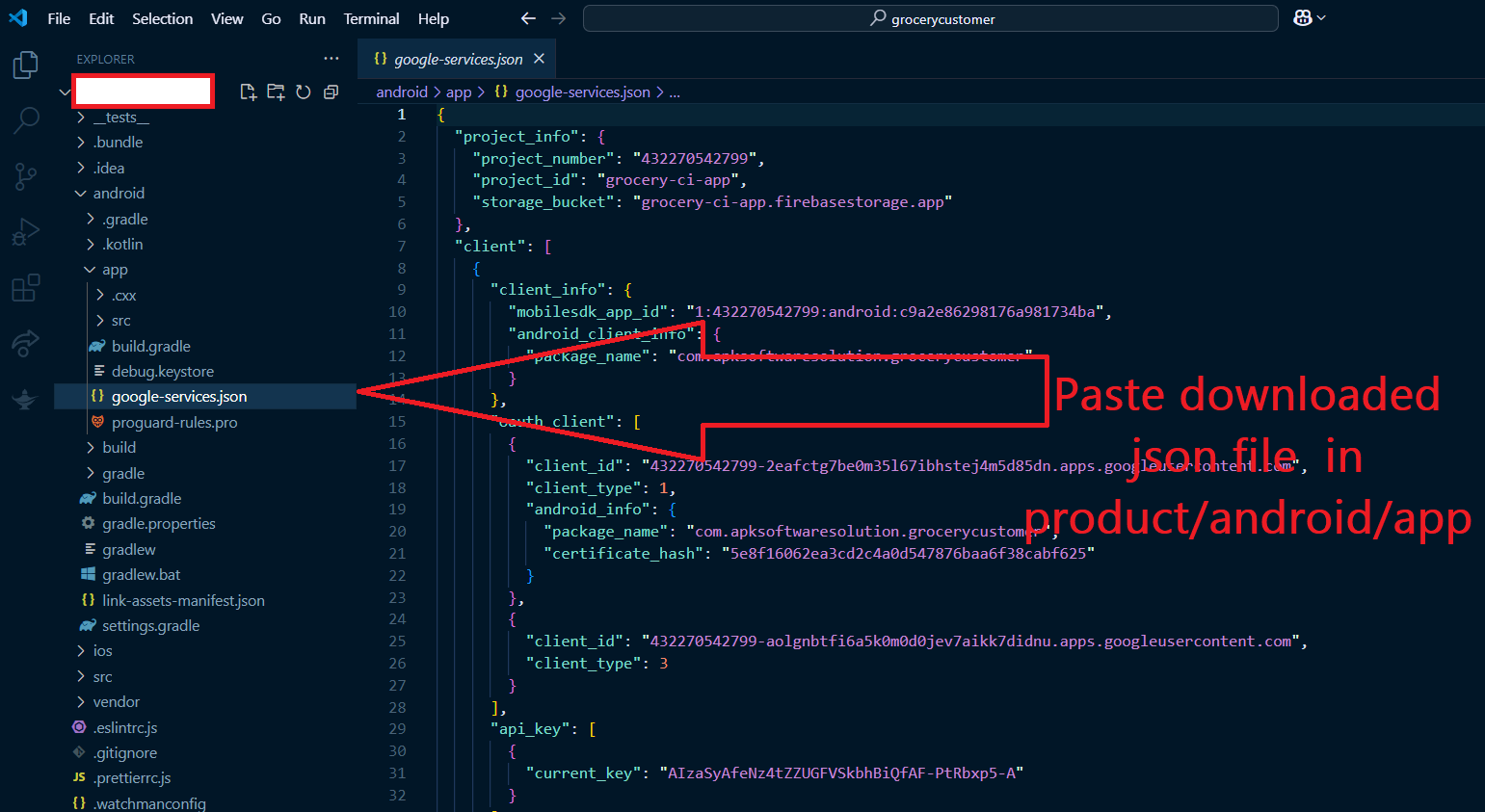The image size is (1485, 812).
Task: Collapse all folders in Explorer
Action: [x=331, y=92]
